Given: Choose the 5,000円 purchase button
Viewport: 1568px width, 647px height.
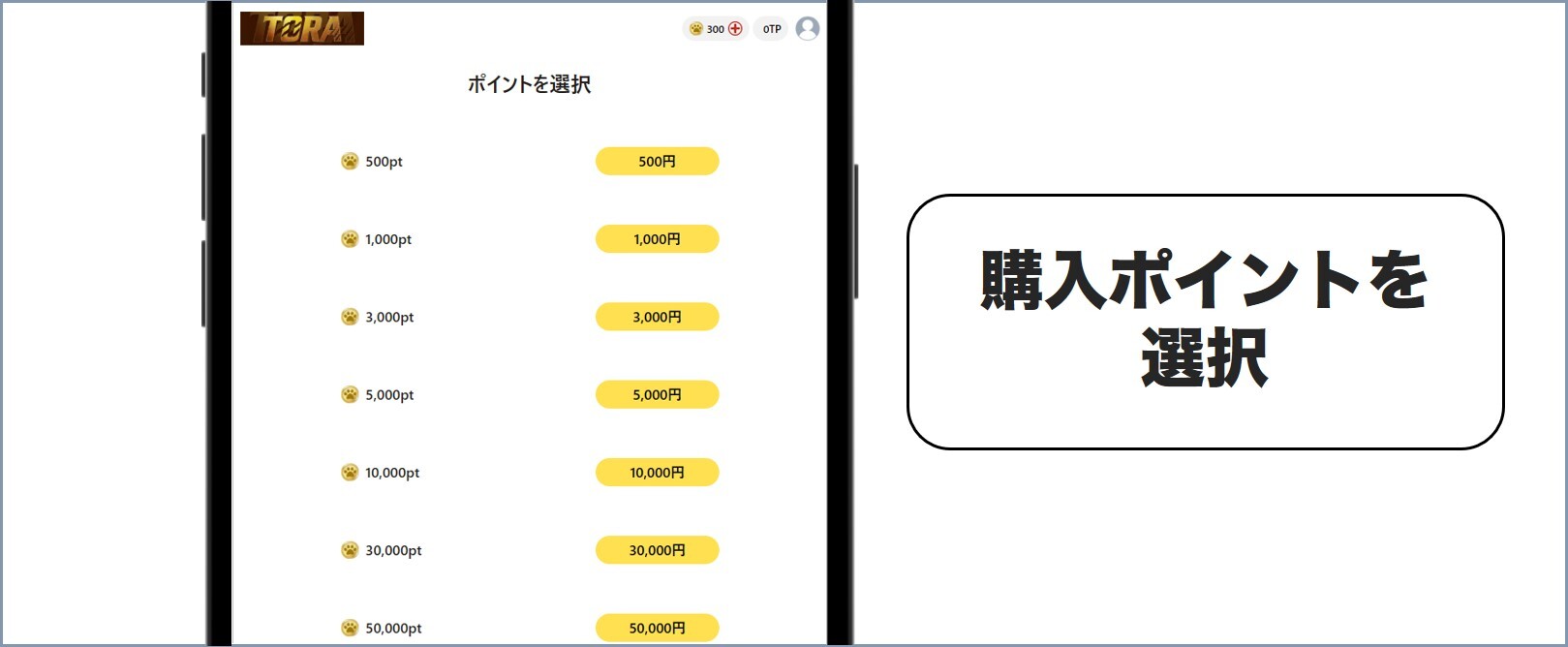Looking at the screenshot, I should point(657,394).
